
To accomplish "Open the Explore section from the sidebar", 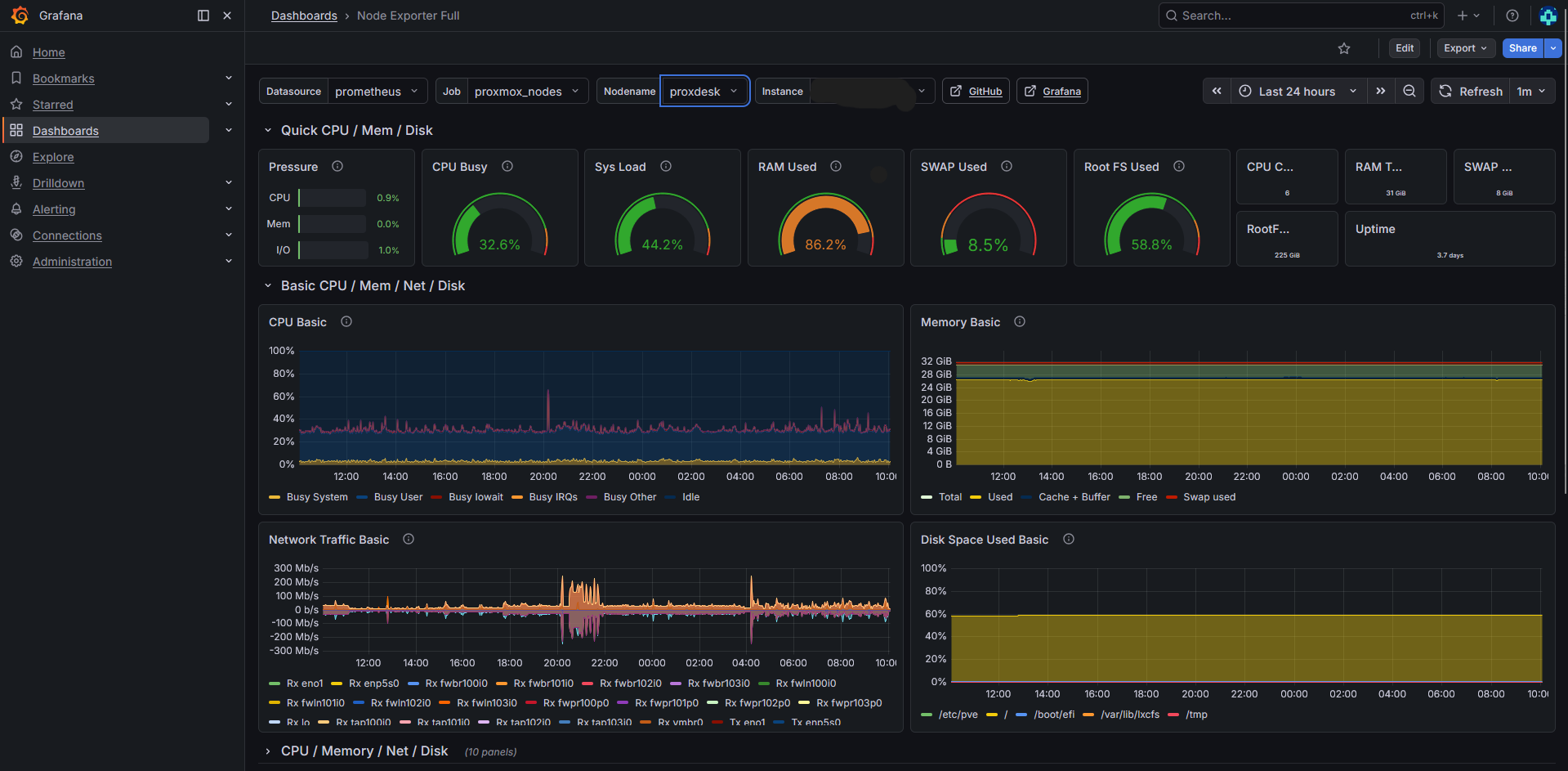I will [x=53, y=156].
